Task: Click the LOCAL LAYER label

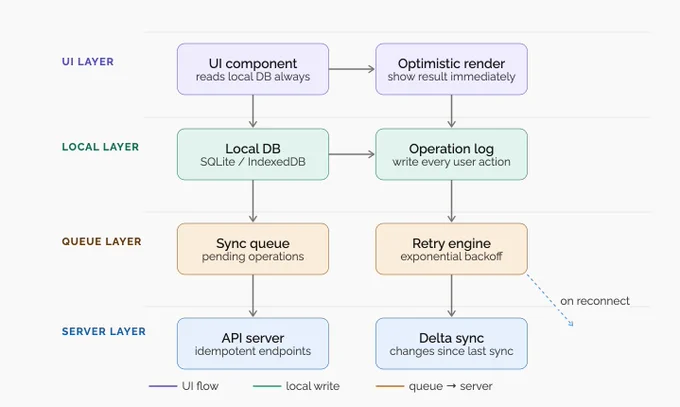Action: (100, 147)
